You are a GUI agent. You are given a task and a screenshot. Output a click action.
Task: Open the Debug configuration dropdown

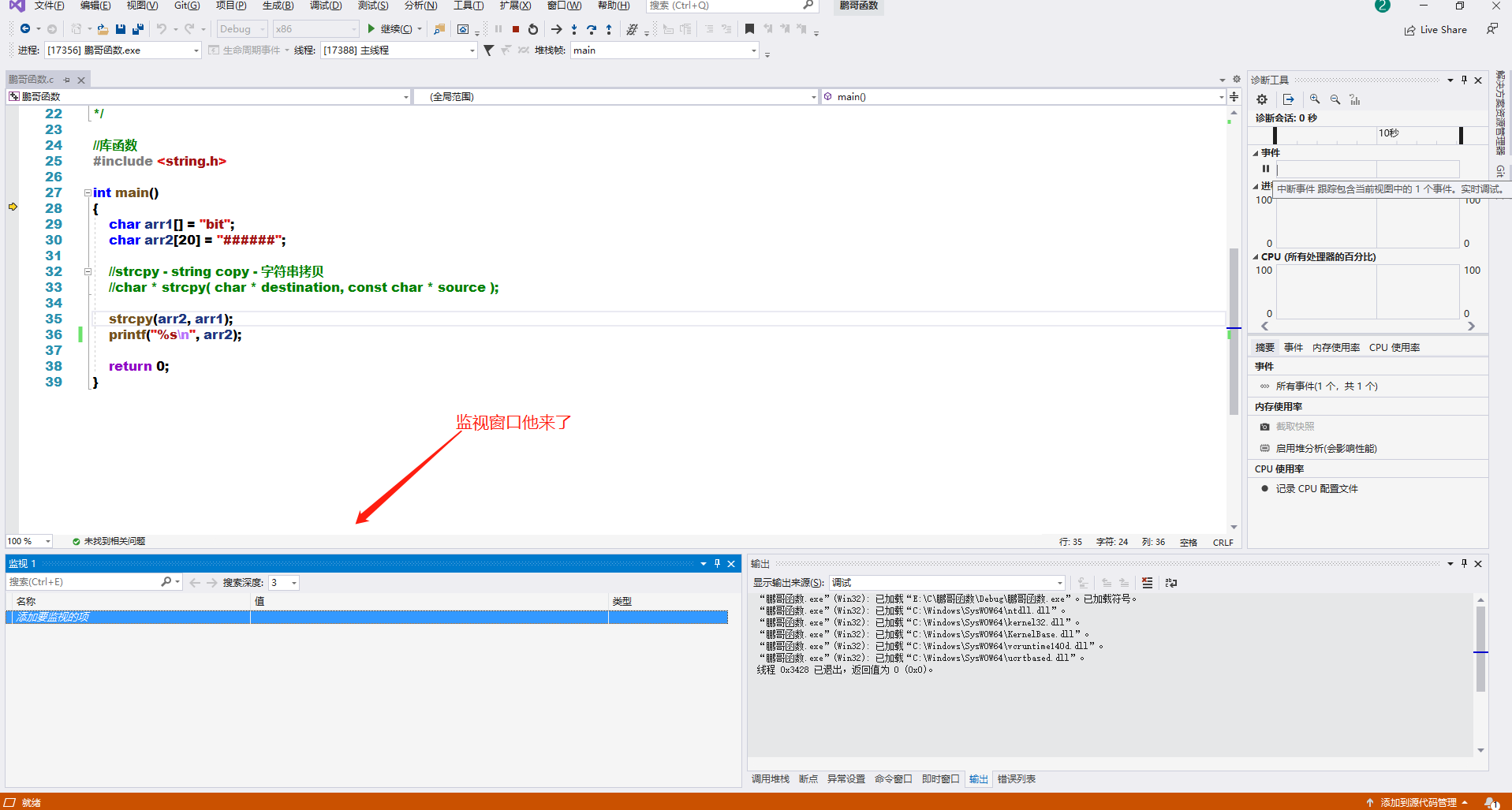(242, 29)
